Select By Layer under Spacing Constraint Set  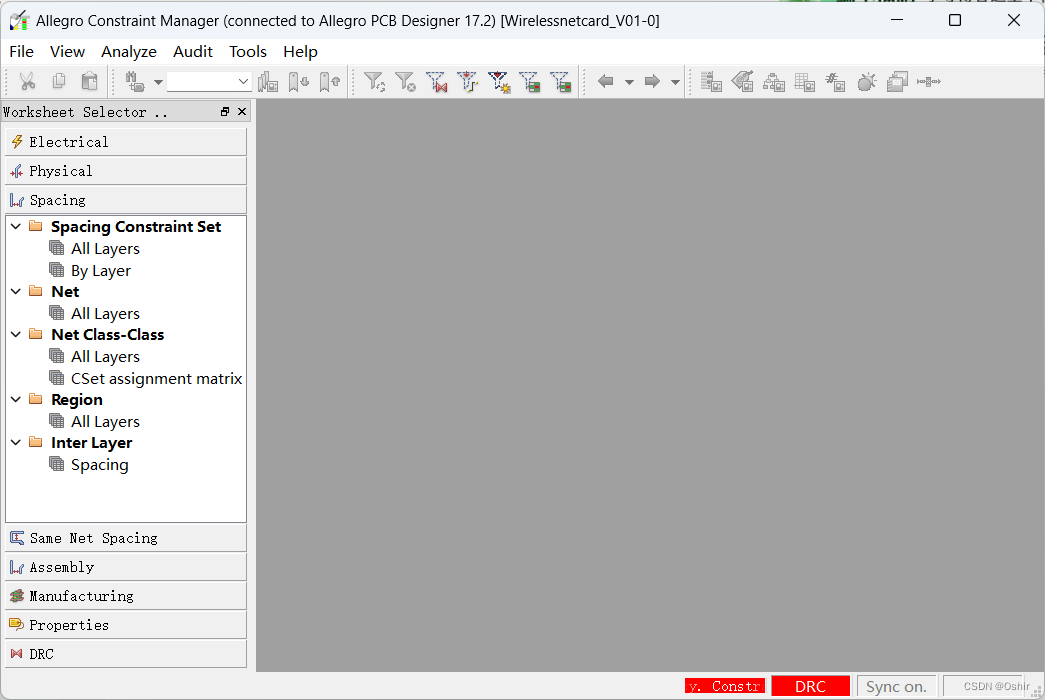100,271
